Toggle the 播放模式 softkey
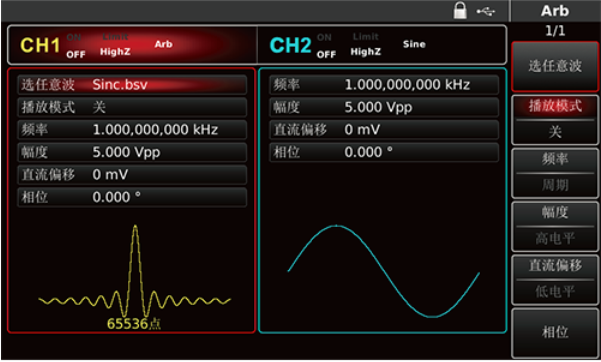The image size is (601, 362). [555, 119]
